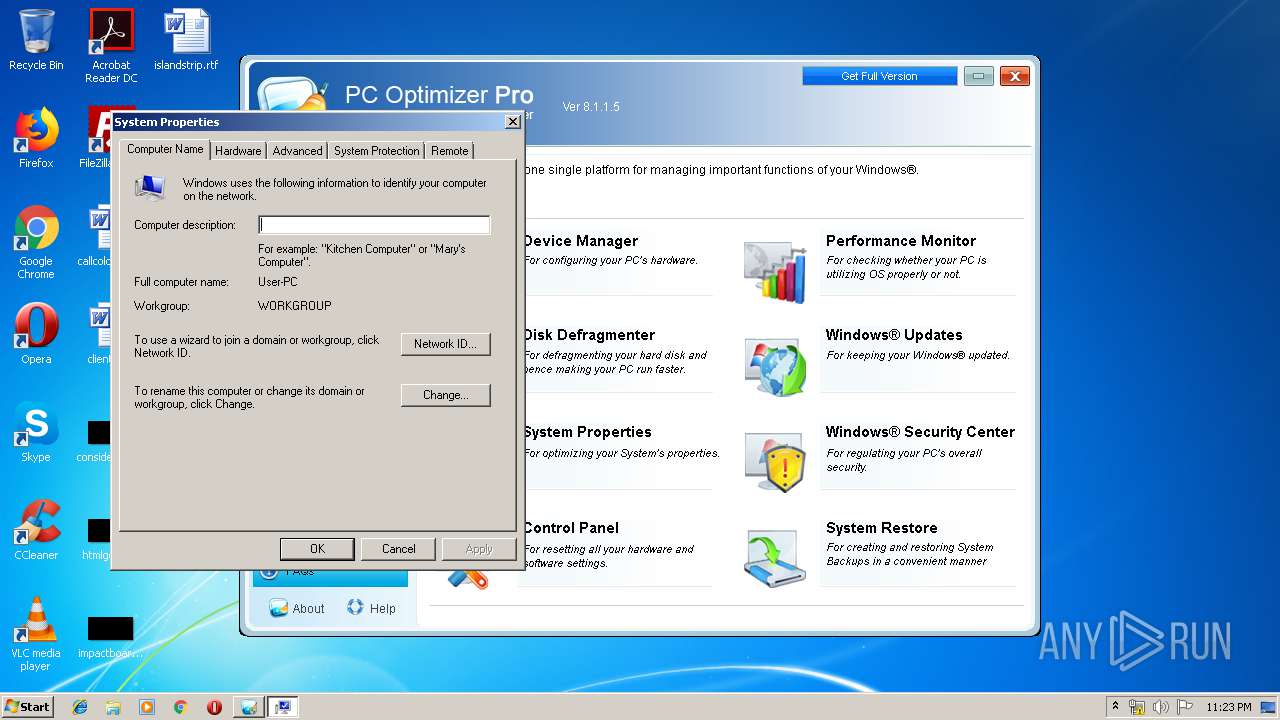1280x720 pixels.
Task: Click the Network ID... button
Action: 446,343
